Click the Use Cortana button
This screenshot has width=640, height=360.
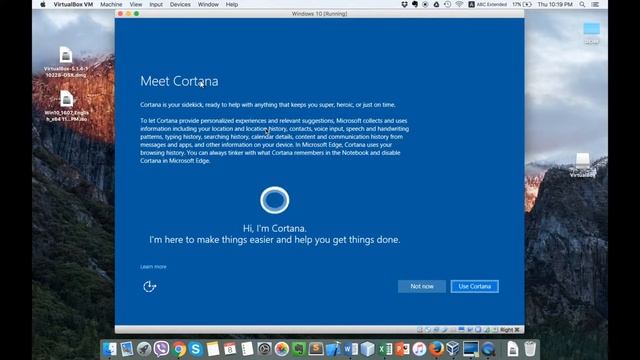(475, 287)
